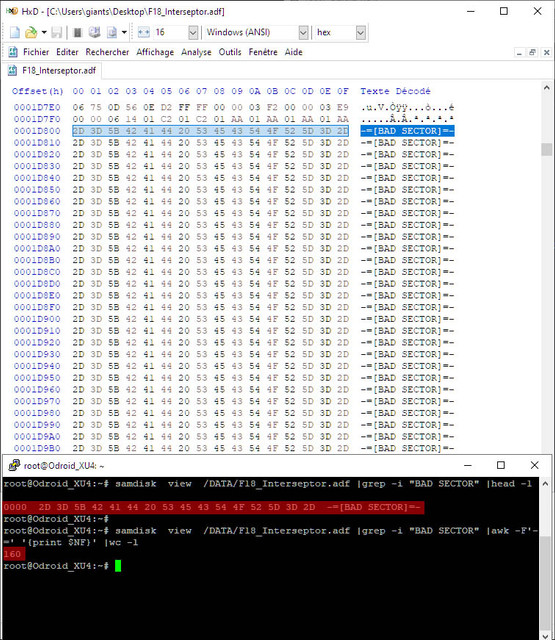Open the Rechercher menu
The height and width of the screenshot is (640, 555).
coord(107,52)
